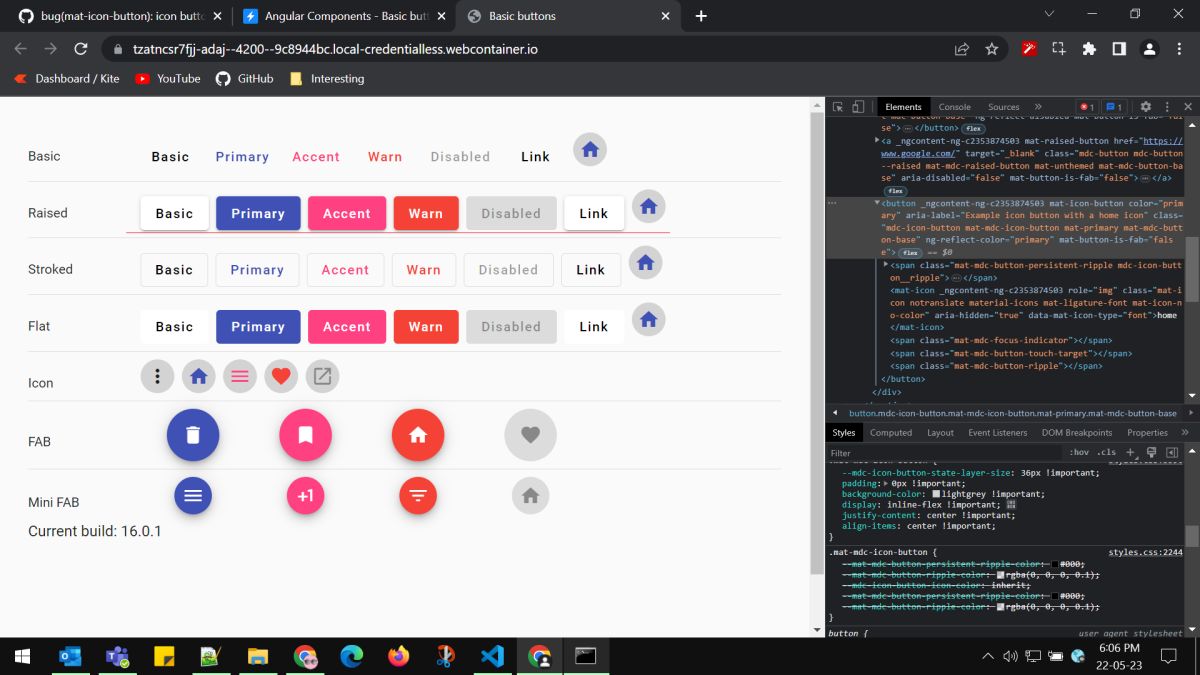
Task: Switch to the Sources tab in DevTools
Action: (1003, 107)
